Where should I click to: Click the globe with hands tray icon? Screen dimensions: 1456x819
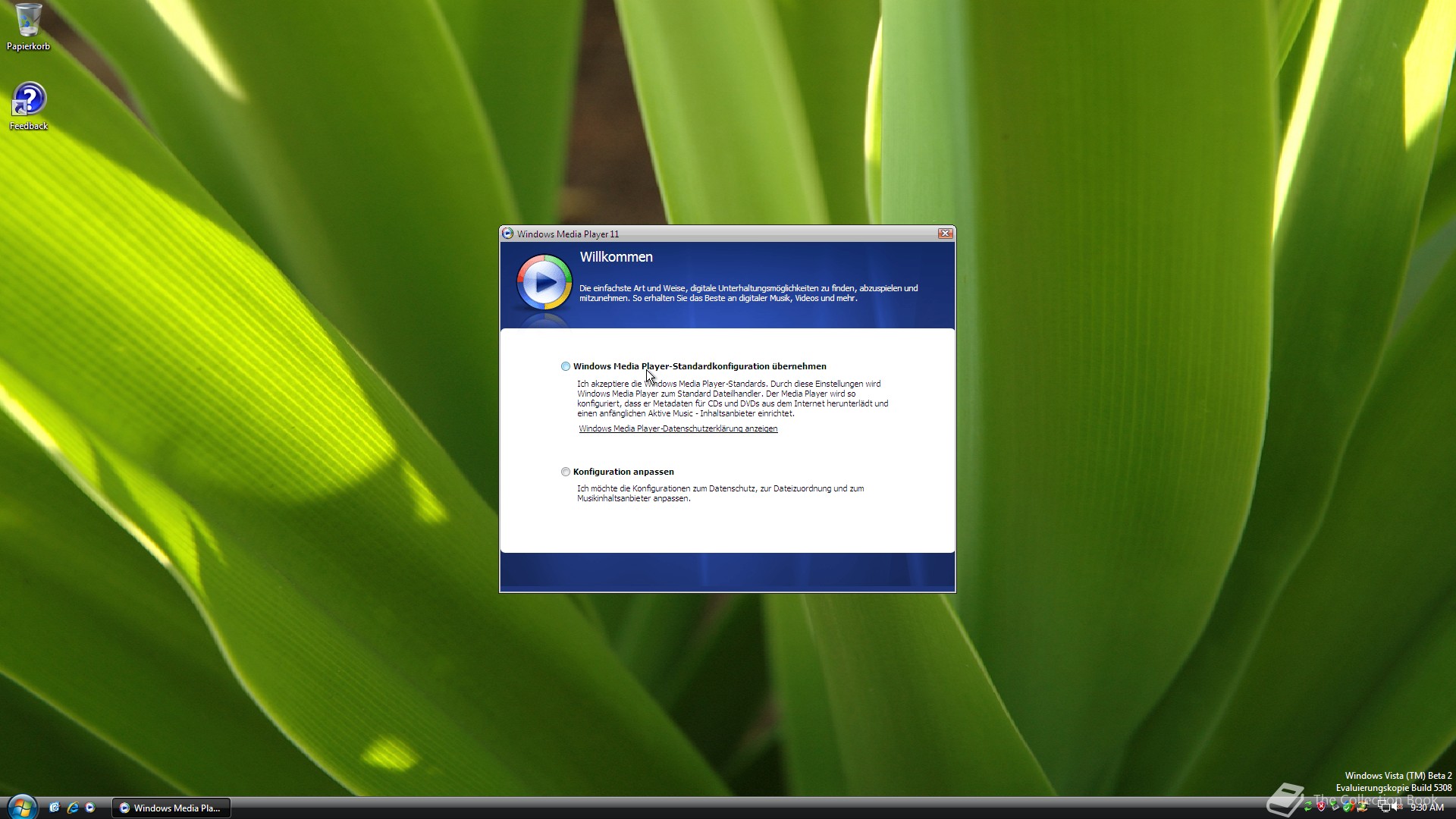[1362, 807]
